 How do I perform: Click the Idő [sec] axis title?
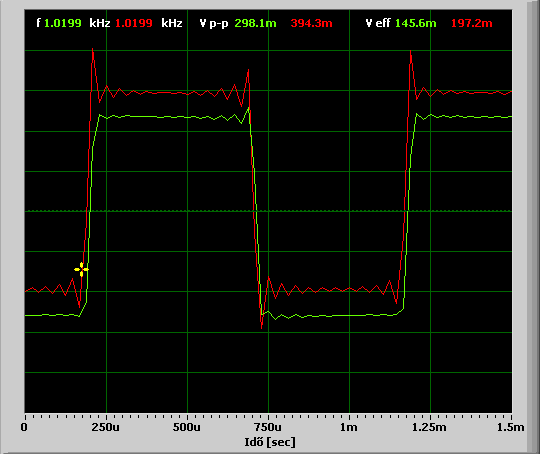270,442
